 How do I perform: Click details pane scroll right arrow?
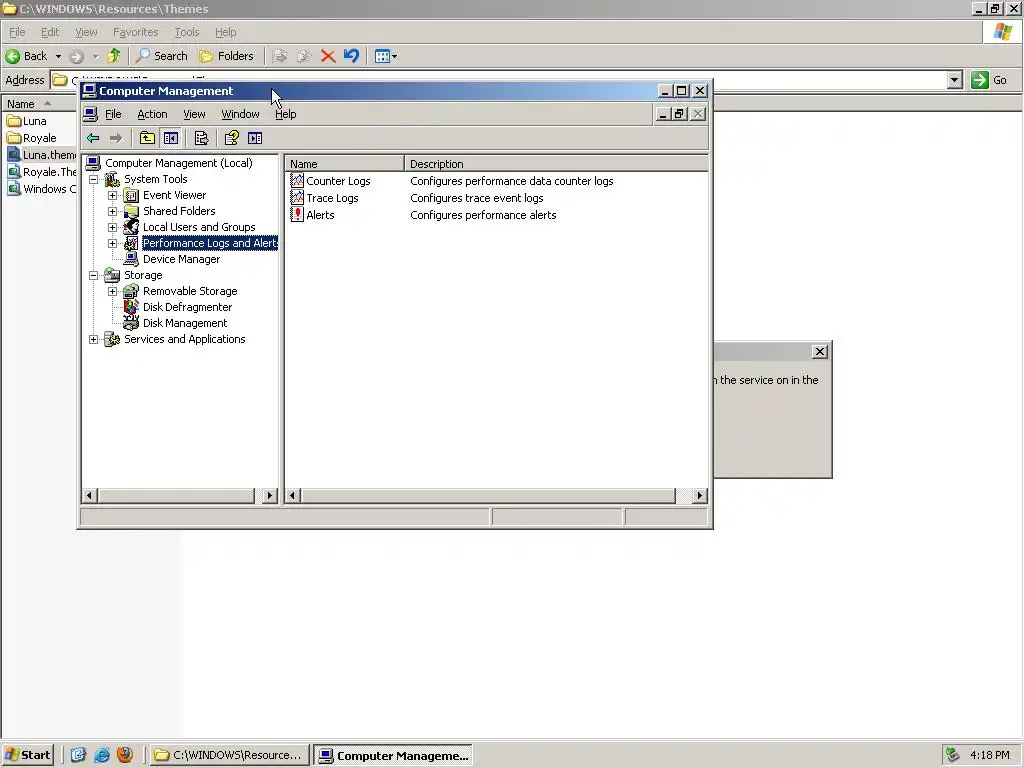tap(699, 496)
